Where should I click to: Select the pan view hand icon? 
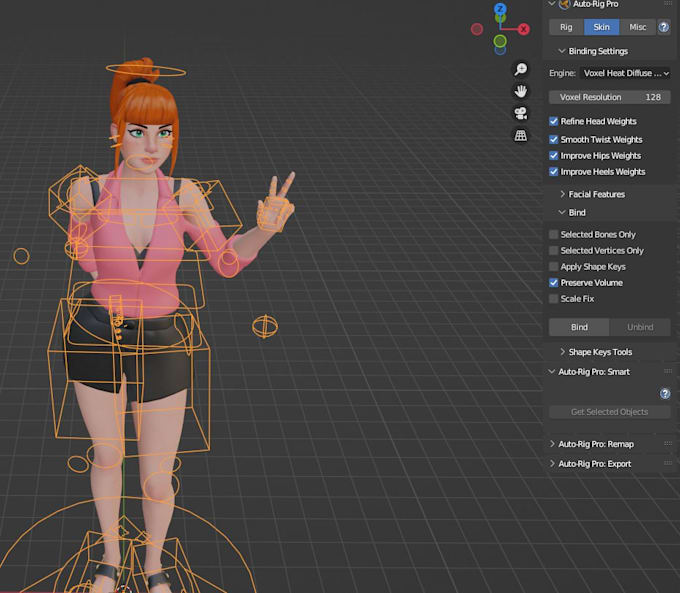coord(520,91)
